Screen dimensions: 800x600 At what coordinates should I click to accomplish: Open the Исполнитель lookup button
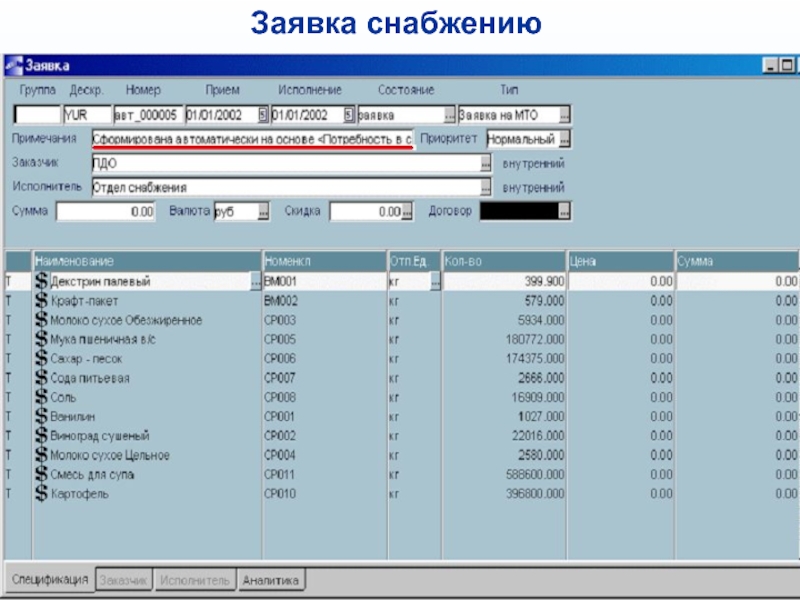[x=485, y=187]
